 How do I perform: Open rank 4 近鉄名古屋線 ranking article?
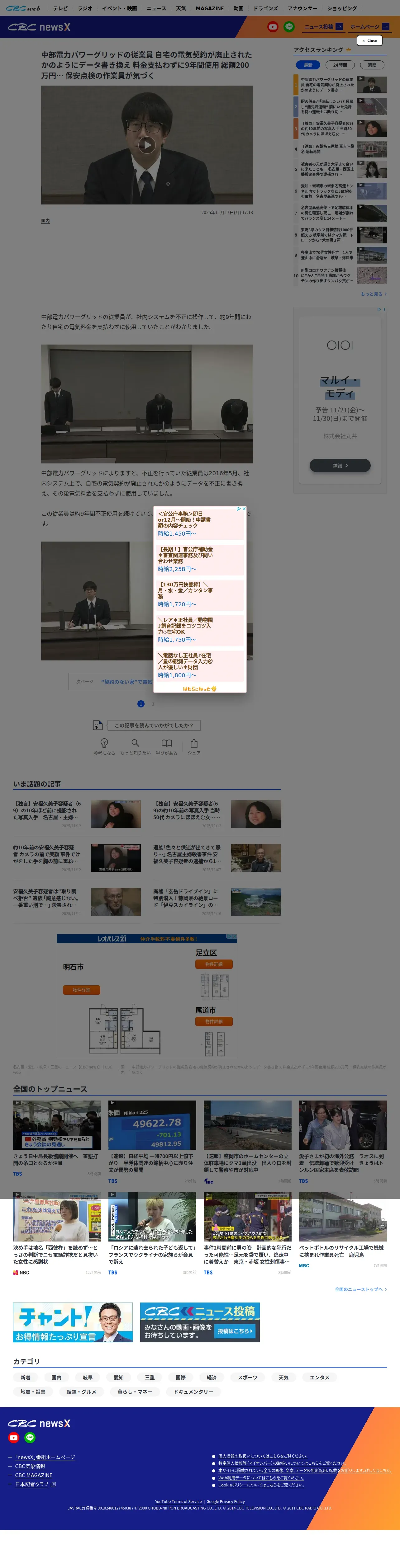click(340, 149)
